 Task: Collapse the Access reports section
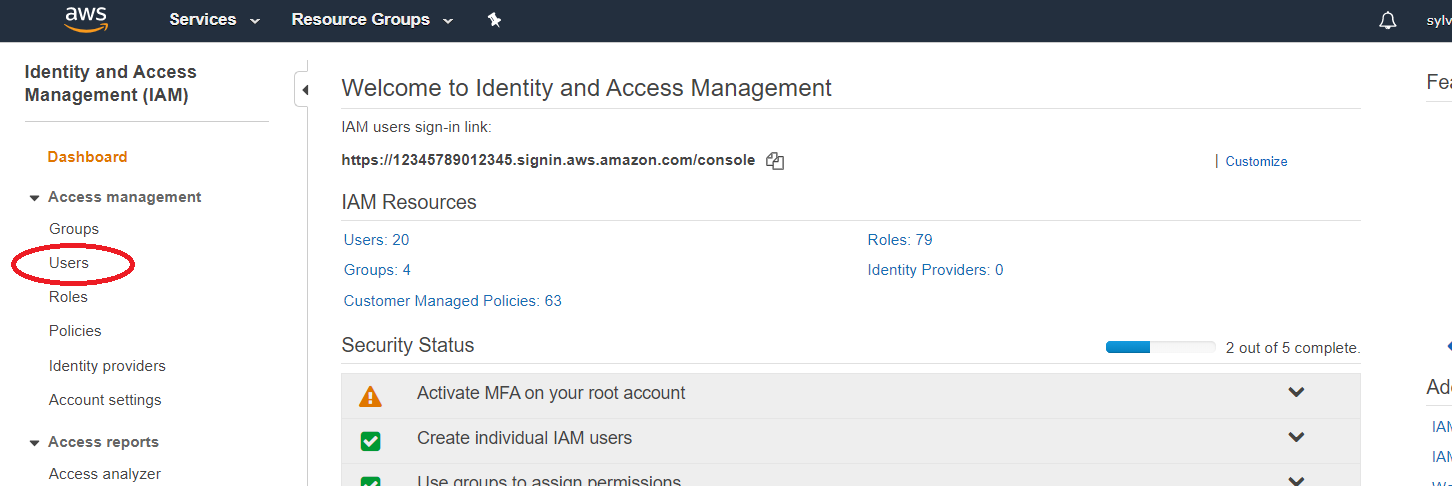[35, 443]
